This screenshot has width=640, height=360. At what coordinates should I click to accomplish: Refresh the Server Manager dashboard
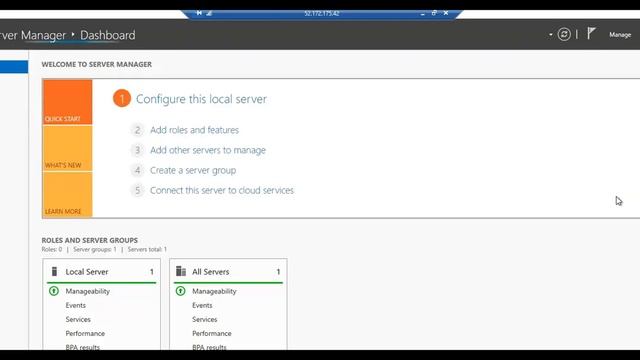(564, 34)
